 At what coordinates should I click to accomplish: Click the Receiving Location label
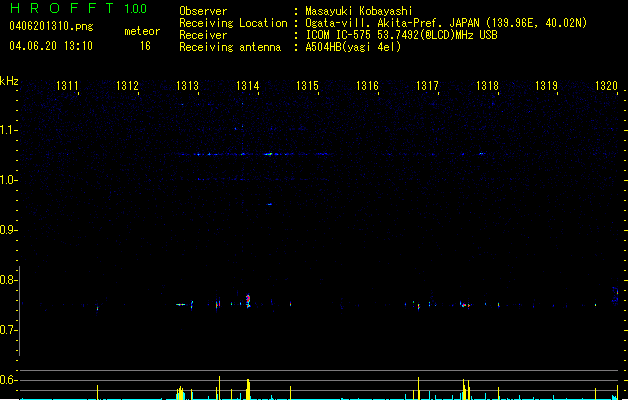coord(233,23)
